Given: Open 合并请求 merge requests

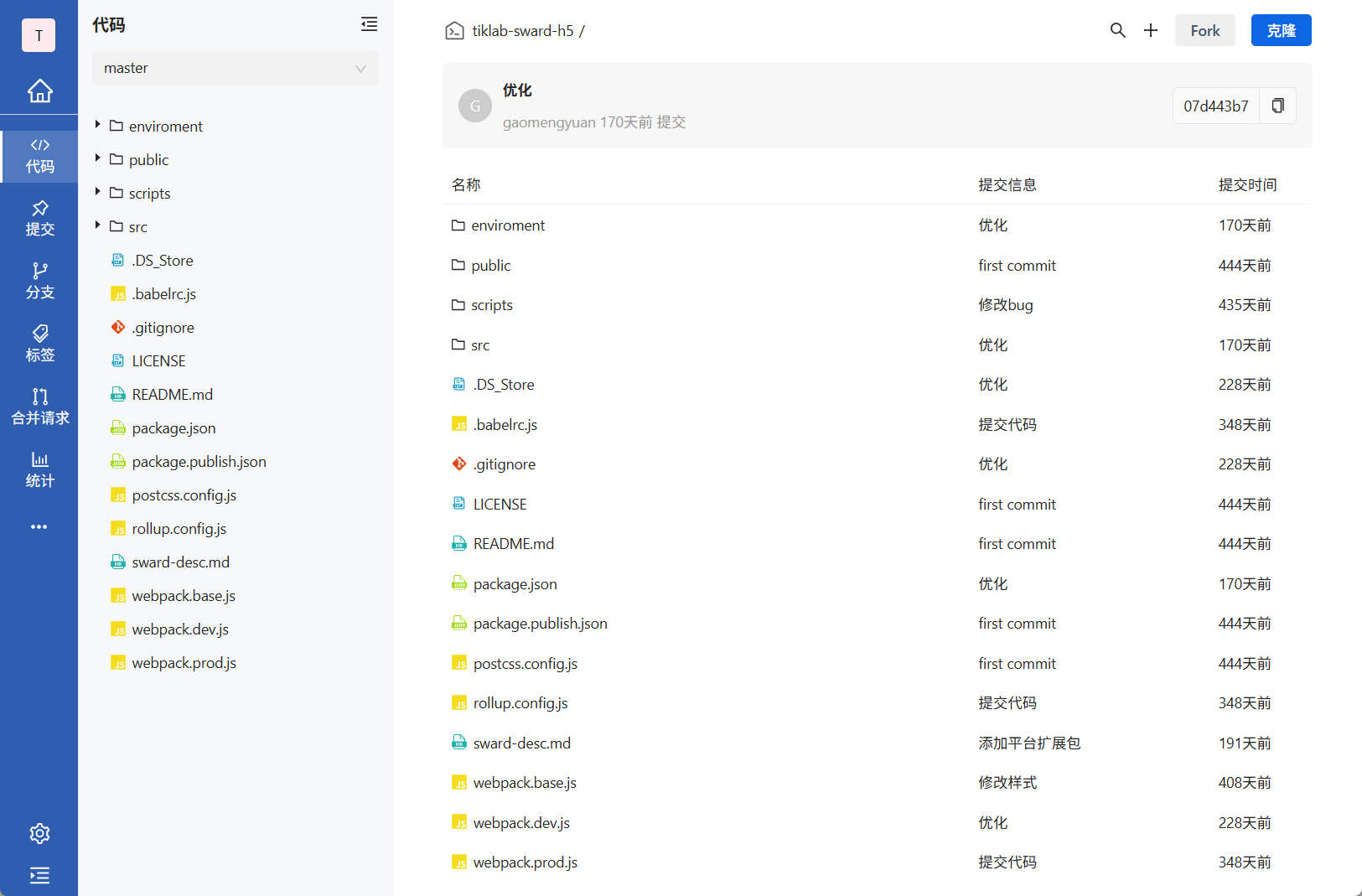Looking at the screenshot, I should [x=39, y=407].
